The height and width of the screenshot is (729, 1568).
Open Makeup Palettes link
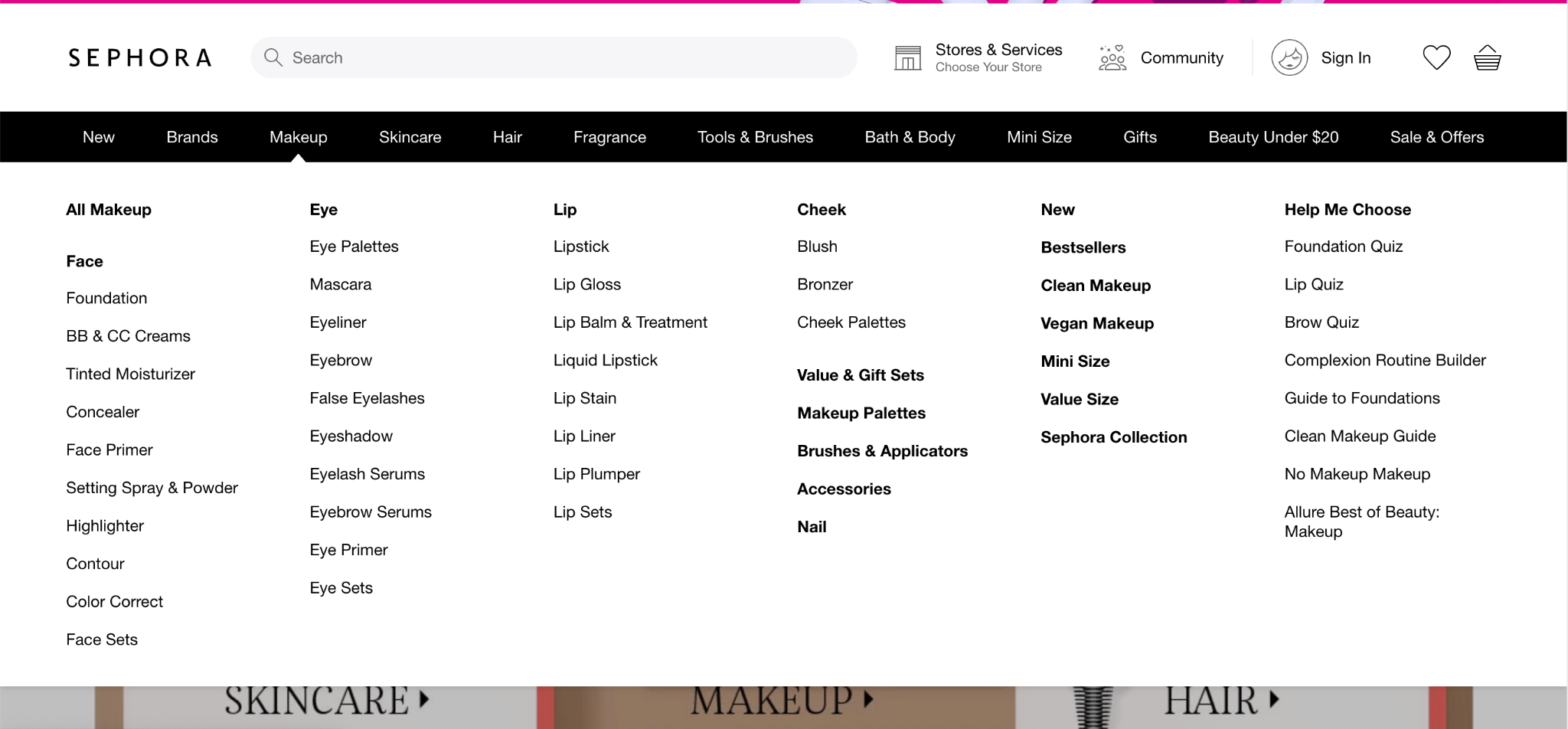pos(861,413)
